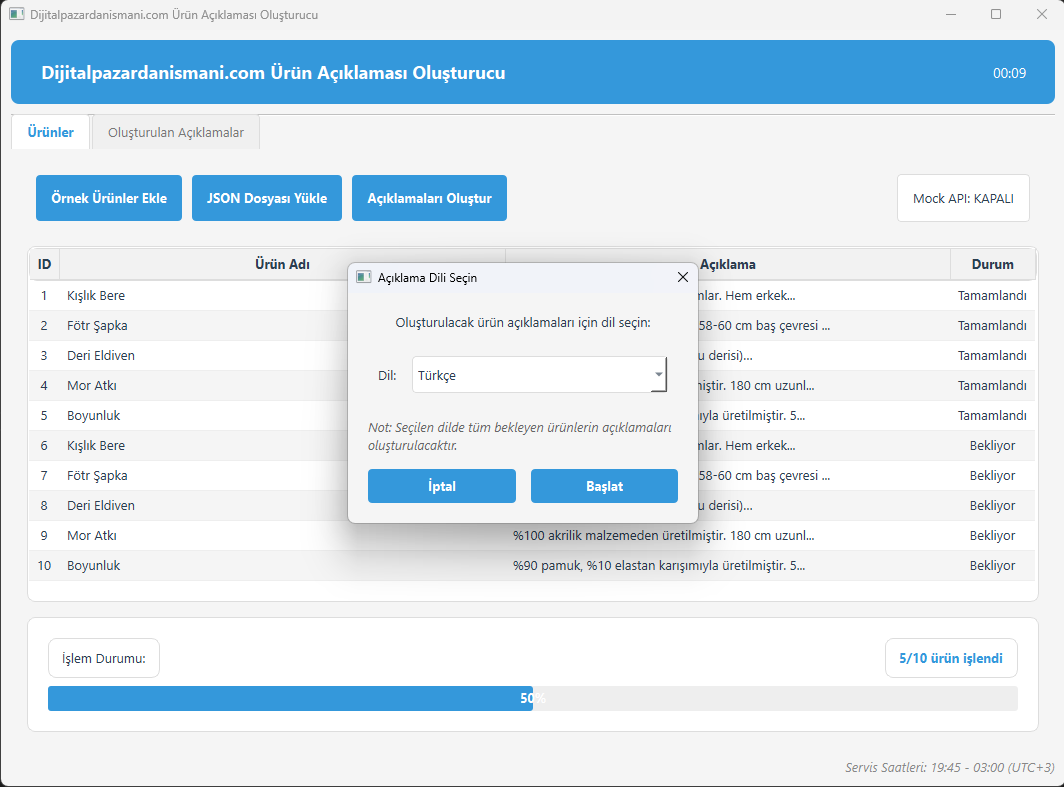
Task: Click the main window app icon
Action: (16, 14)
